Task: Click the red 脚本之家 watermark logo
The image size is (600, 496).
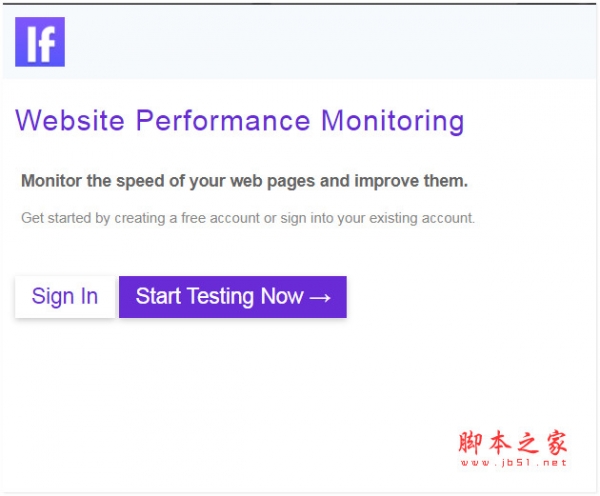Action: (x=513, y=443)
